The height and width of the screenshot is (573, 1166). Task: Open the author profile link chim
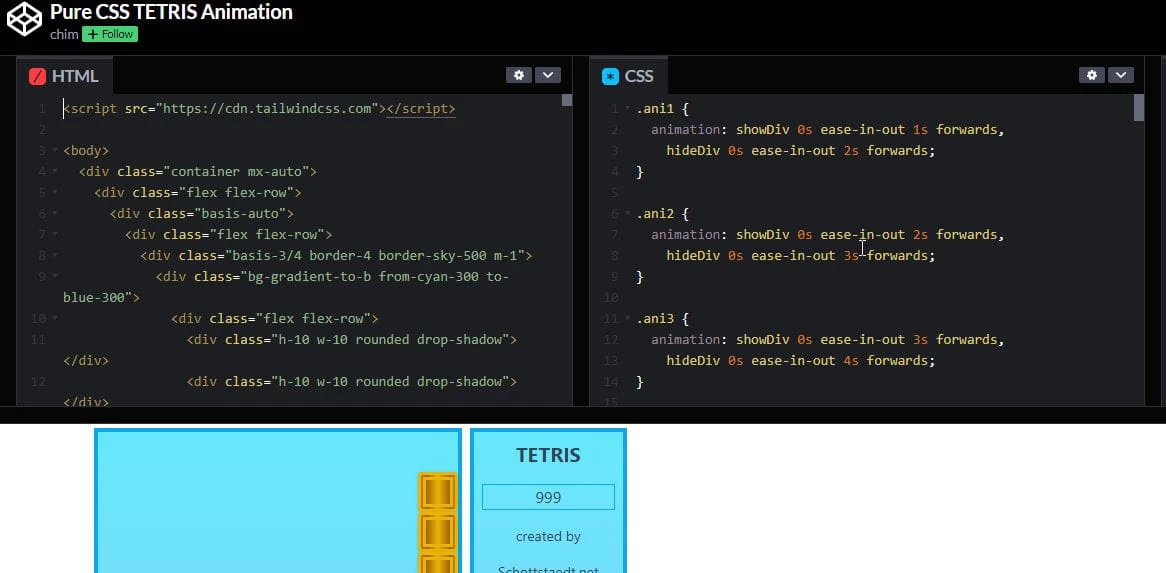click(x=64, y=34)
